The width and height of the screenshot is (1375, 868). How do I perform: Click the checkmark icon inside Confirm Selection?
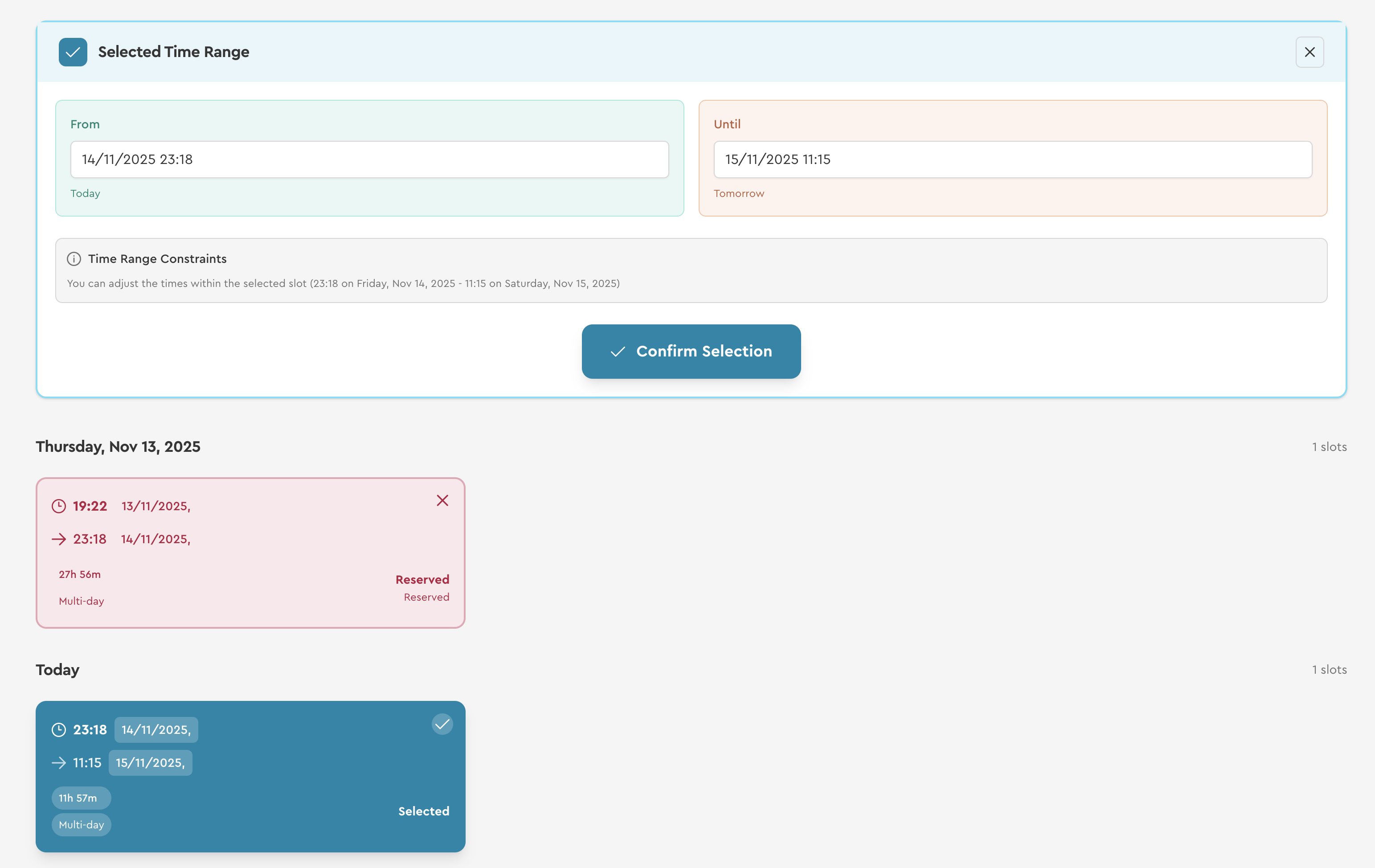click(x=617, y=352)
